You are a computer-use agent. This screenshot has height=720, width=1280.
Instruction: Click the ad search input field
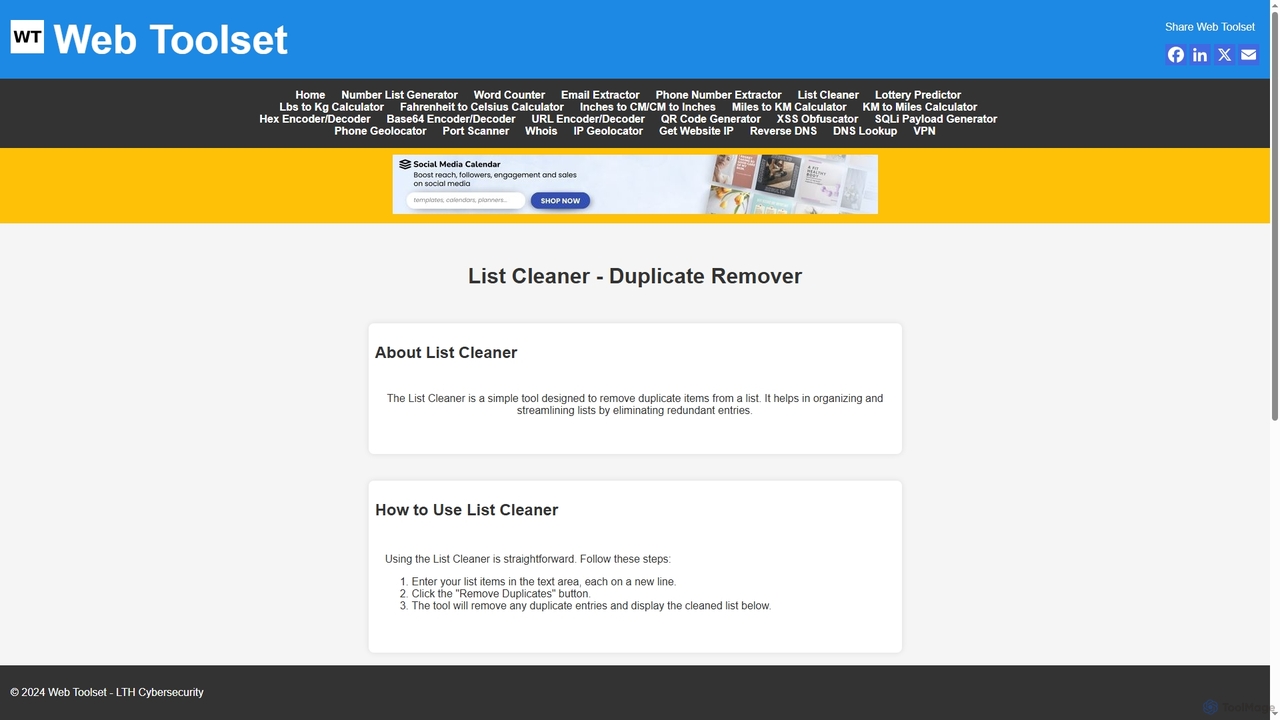pyautogui.click(x=466, y=200)
